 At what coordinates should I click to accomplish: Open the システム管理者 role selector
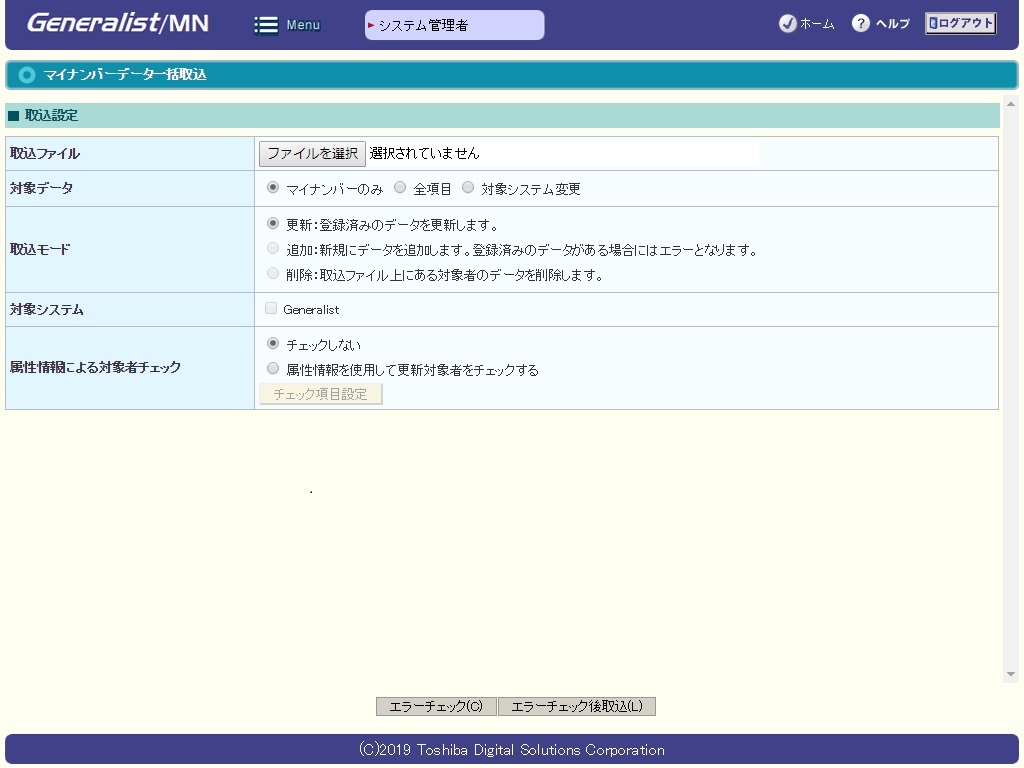pos(454,25)
